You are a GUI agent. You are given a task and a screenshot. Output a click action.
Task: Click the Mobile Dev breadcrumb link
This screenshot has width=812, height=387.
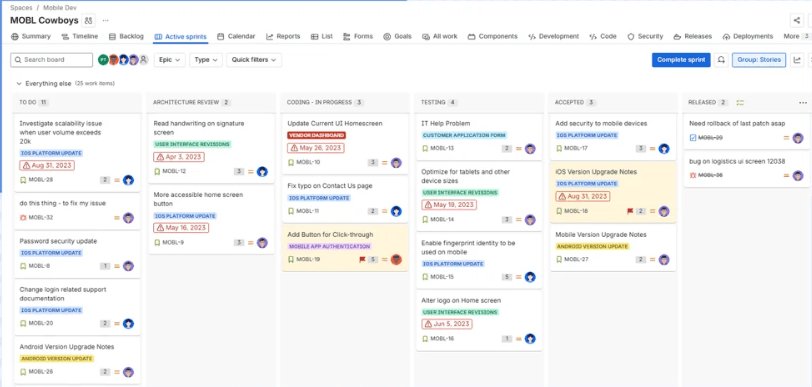pyautogui.click(x=60, y=8)
